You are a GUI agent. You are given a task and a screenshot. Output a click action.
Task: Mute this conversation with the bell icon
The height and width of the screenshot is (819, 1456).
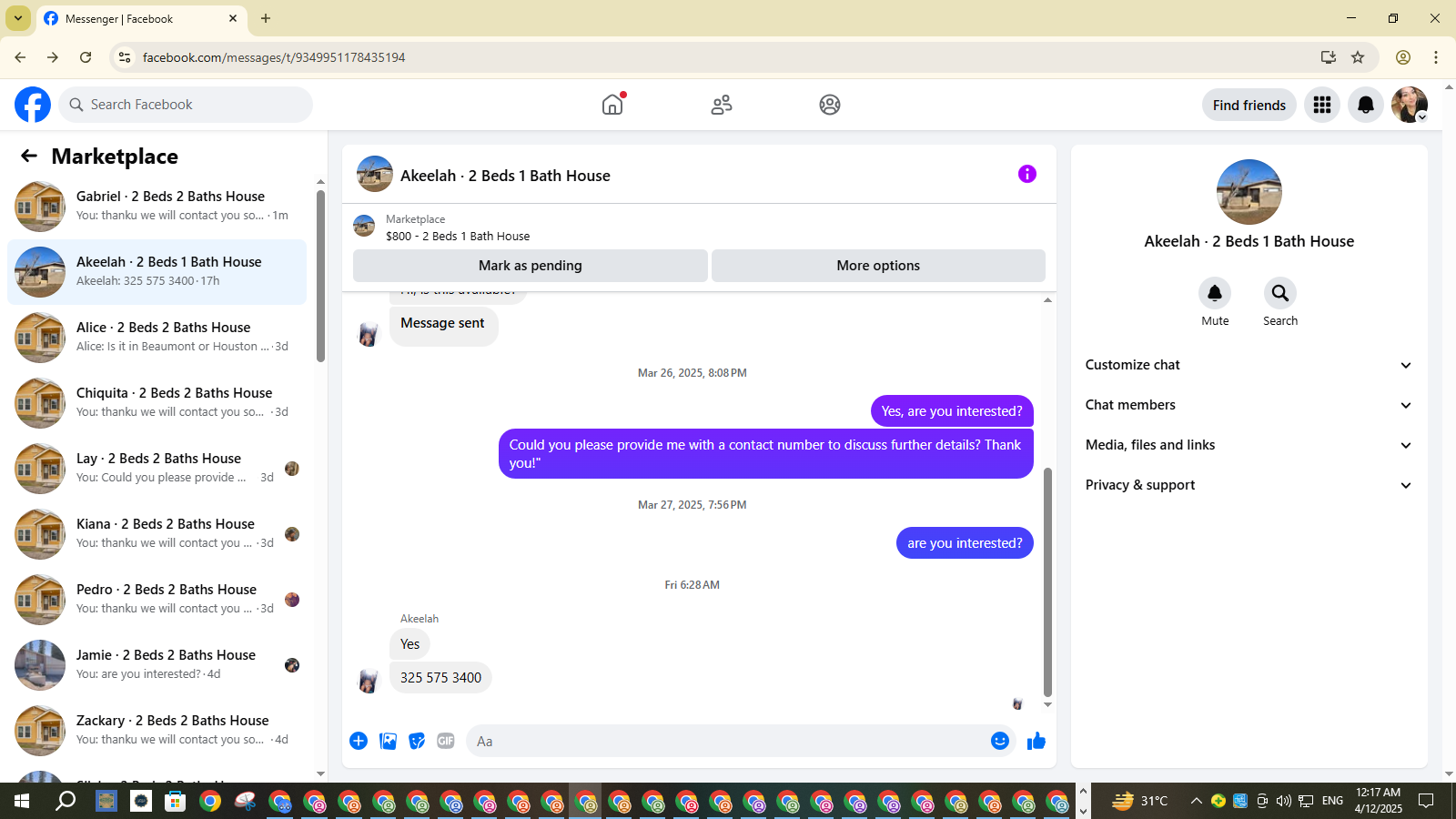point(1215,293)
